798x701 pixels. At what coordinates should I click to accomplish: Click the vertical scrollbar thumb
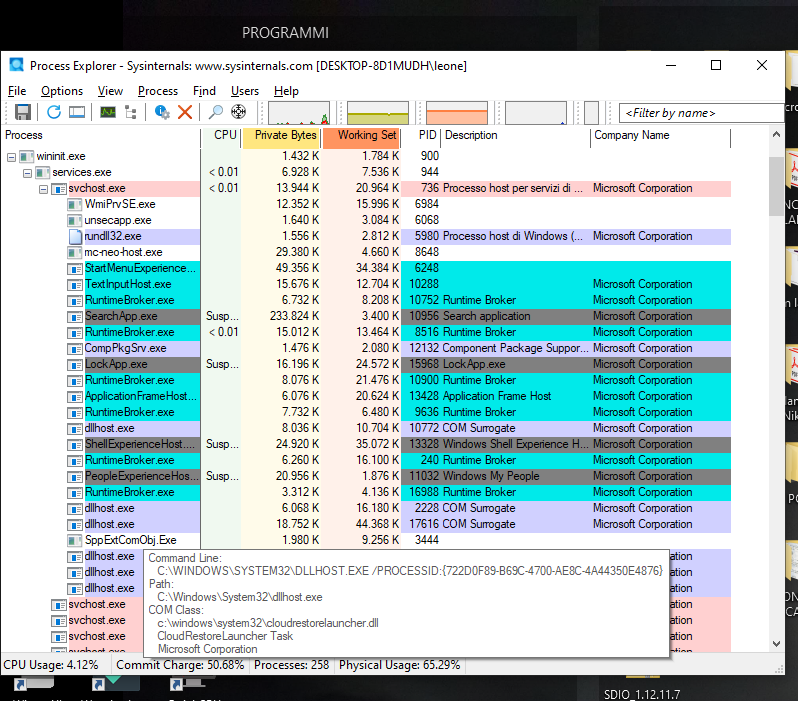coord(776,186)
